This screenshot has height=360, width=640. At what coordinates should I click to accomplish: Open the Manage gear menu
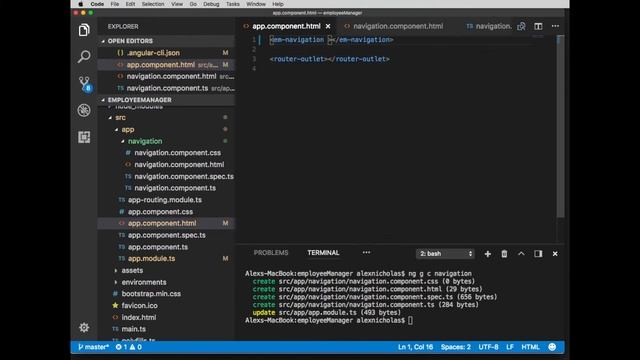tap(84, 327)
